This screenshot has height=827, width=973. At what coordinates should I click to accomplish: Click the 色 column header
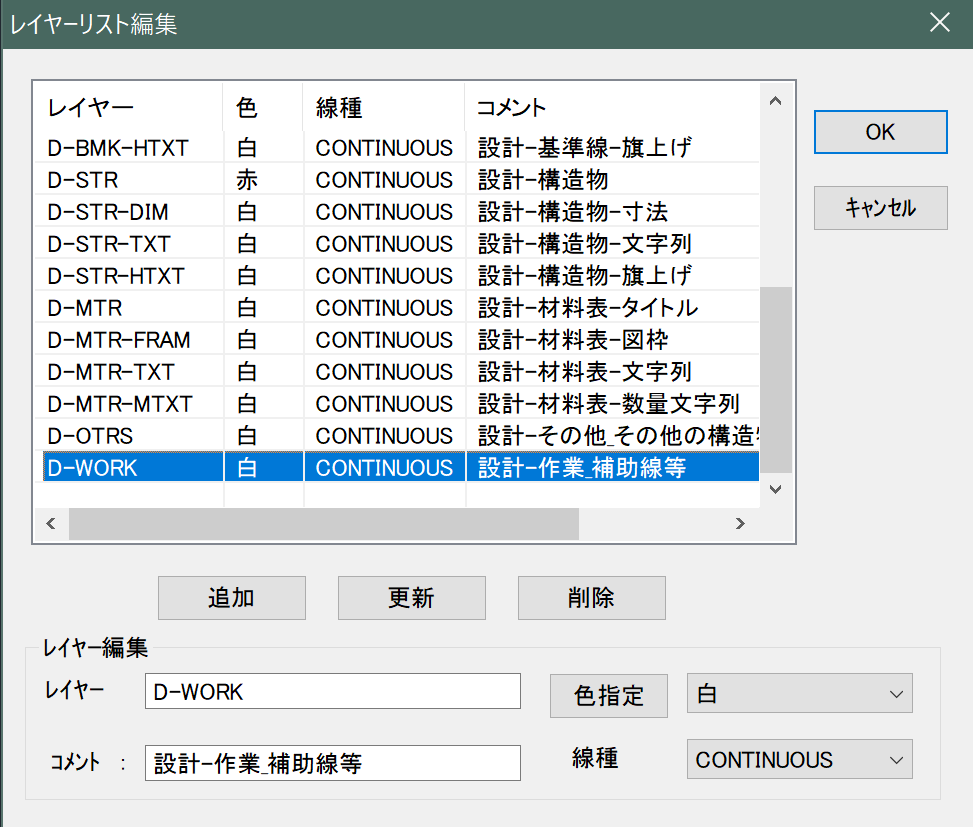263,108
